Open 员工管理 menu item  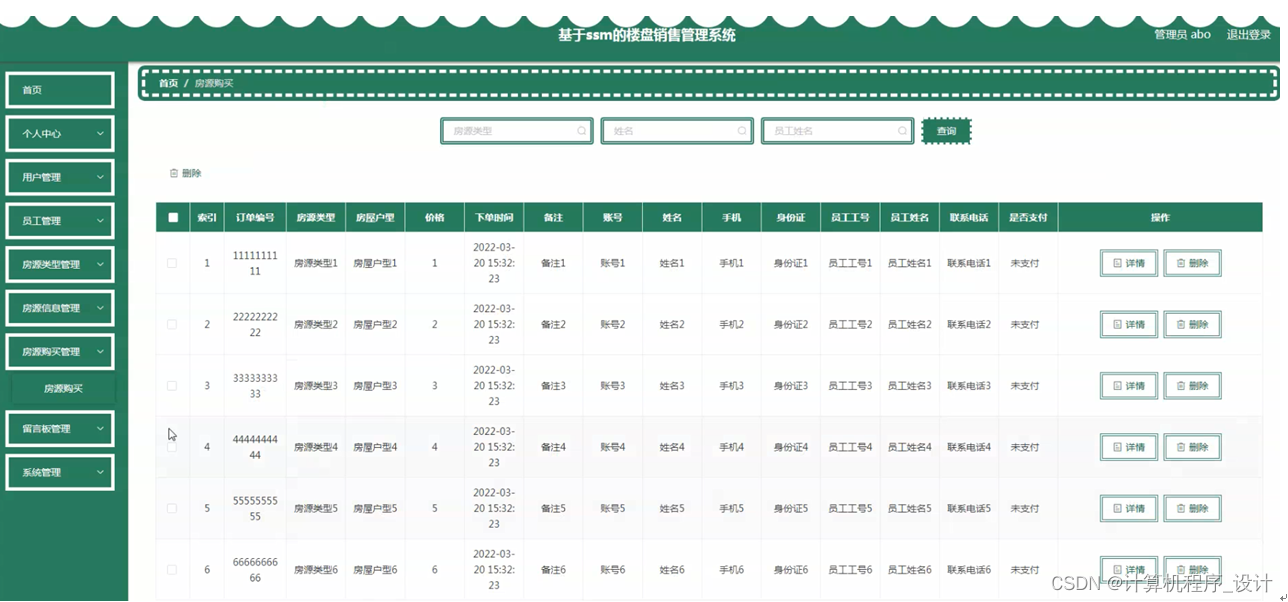coord(60,221)
